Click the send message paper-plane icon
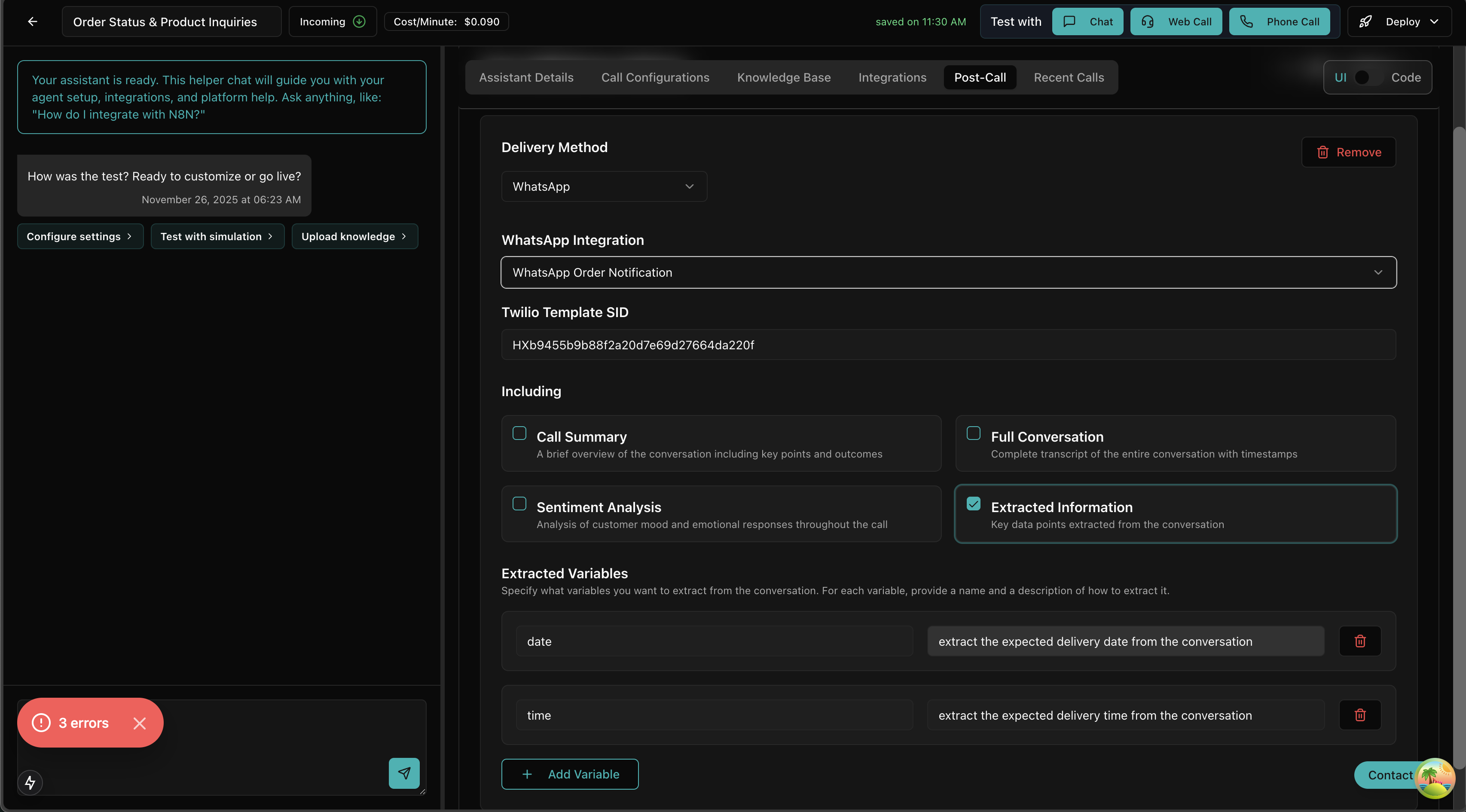 (x=404, y=773)
